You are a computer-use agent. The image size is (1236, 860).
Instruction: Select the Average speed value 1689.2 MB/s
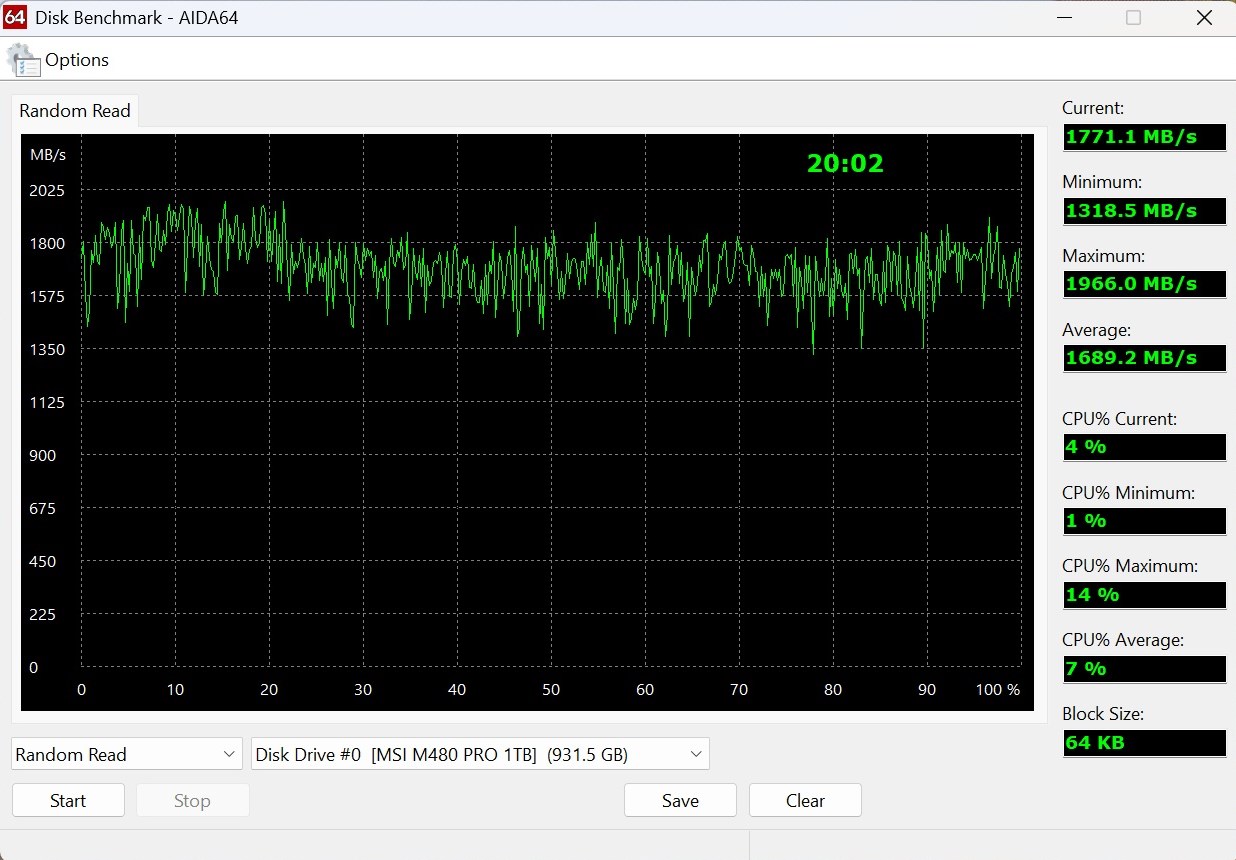coord(1143,358)
